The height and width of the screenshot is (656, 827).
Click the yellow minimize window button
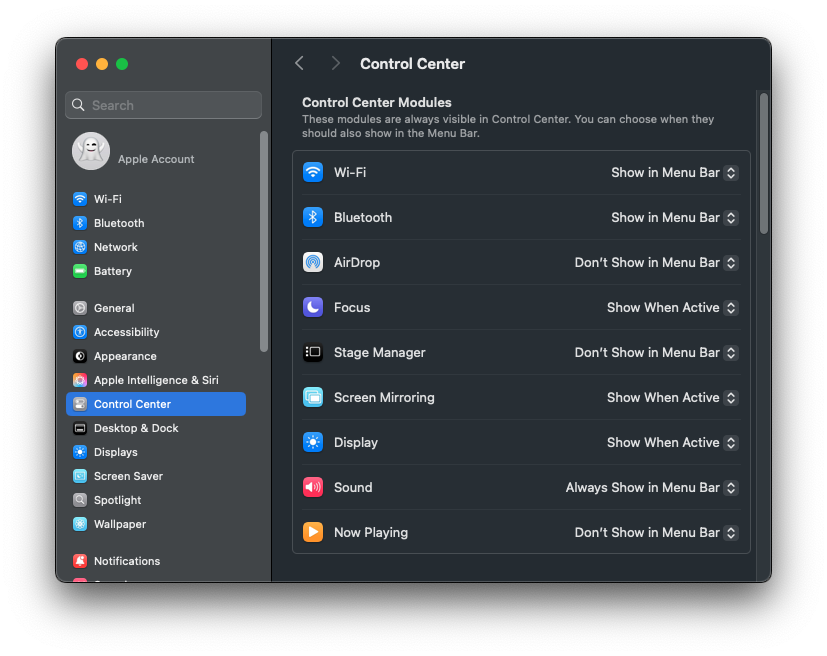[x=102, y=64]
